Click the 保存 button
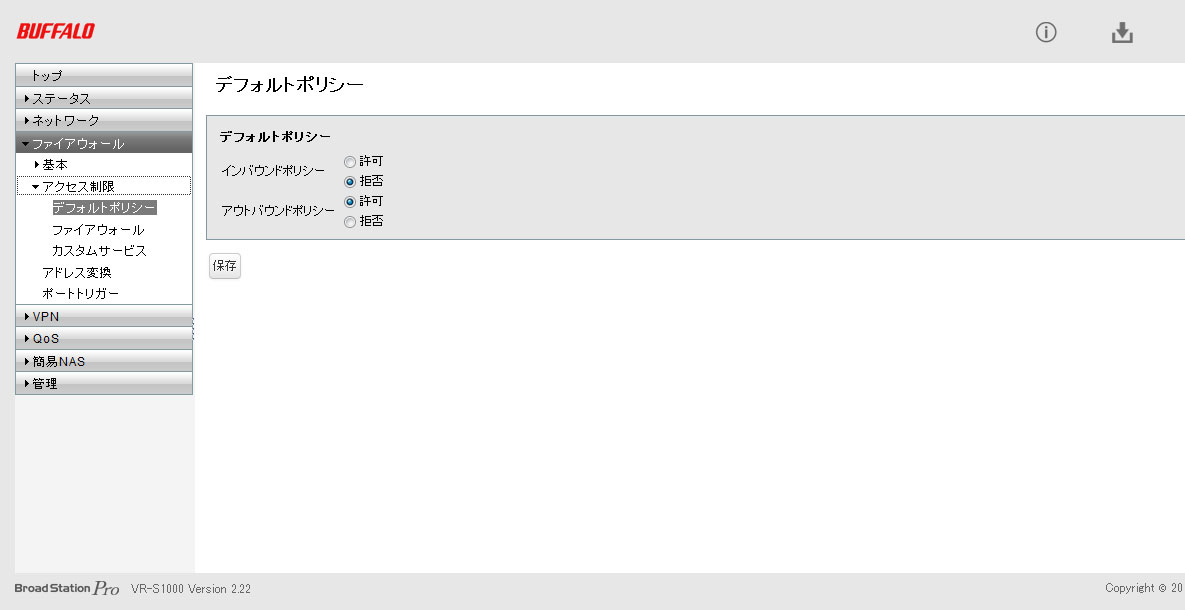The width and height of the screenshot is (1185, 610). pyautogui.click(x=225, y=266)
